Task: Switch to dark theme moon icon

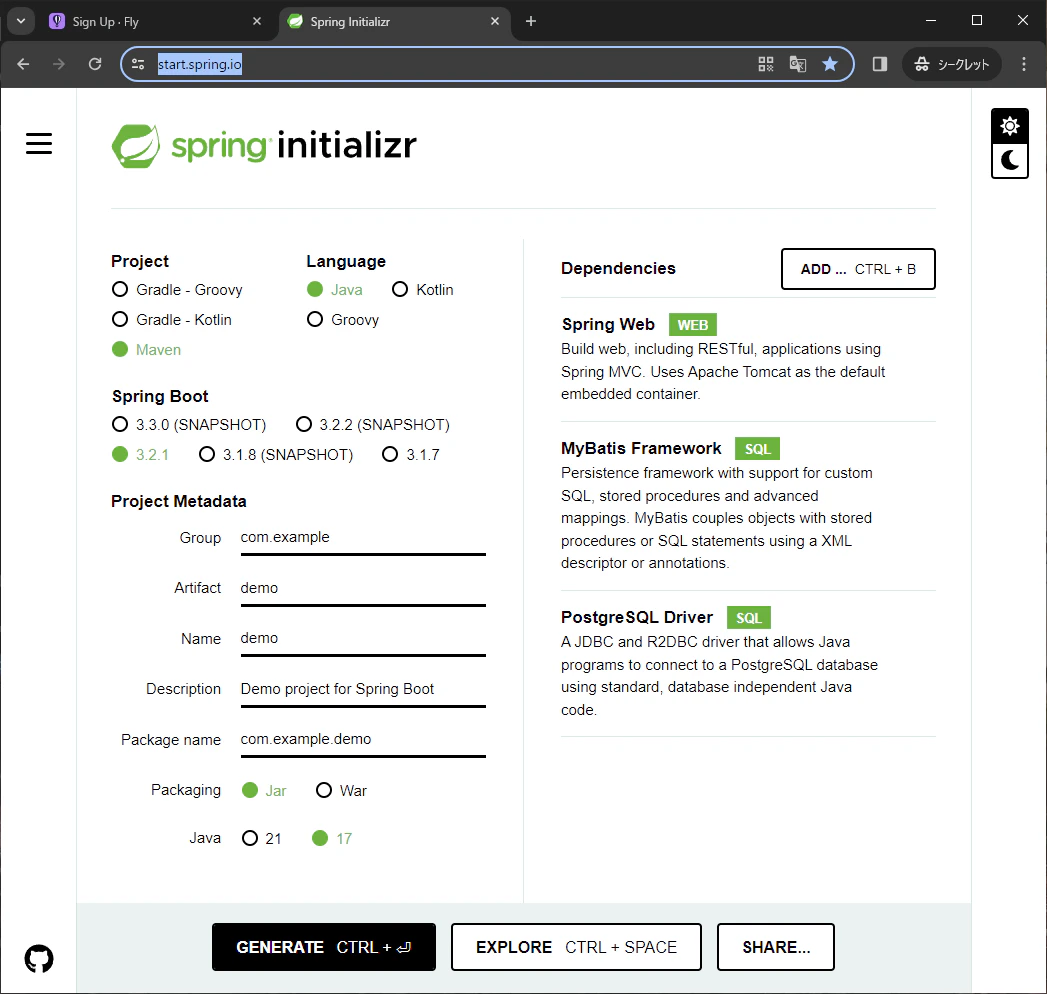Action: [1010, 161]
